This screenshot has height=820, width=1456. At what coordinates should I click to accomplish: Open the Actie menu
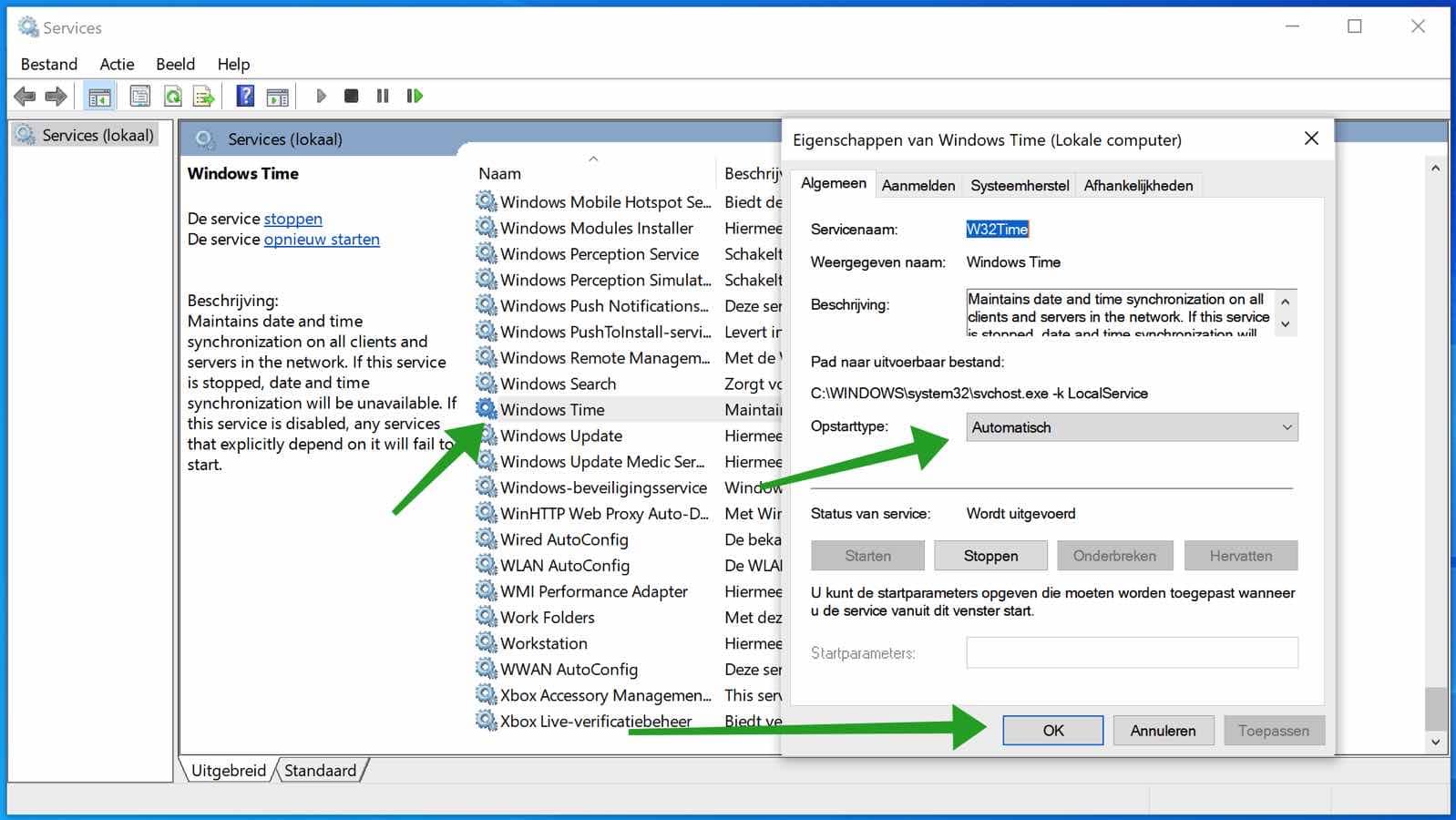pos(117,64)
